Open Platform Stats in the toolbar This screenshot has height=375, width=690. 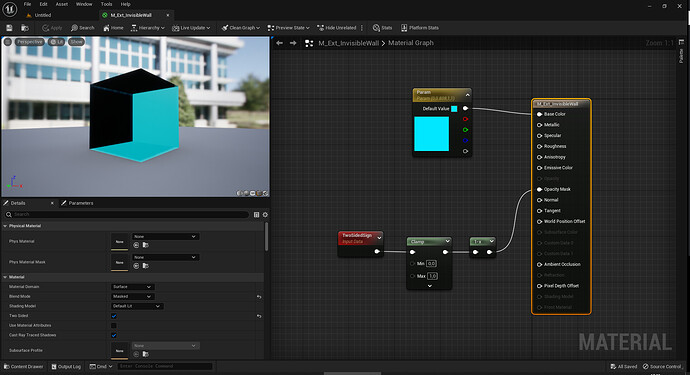[x=419, y=28]
